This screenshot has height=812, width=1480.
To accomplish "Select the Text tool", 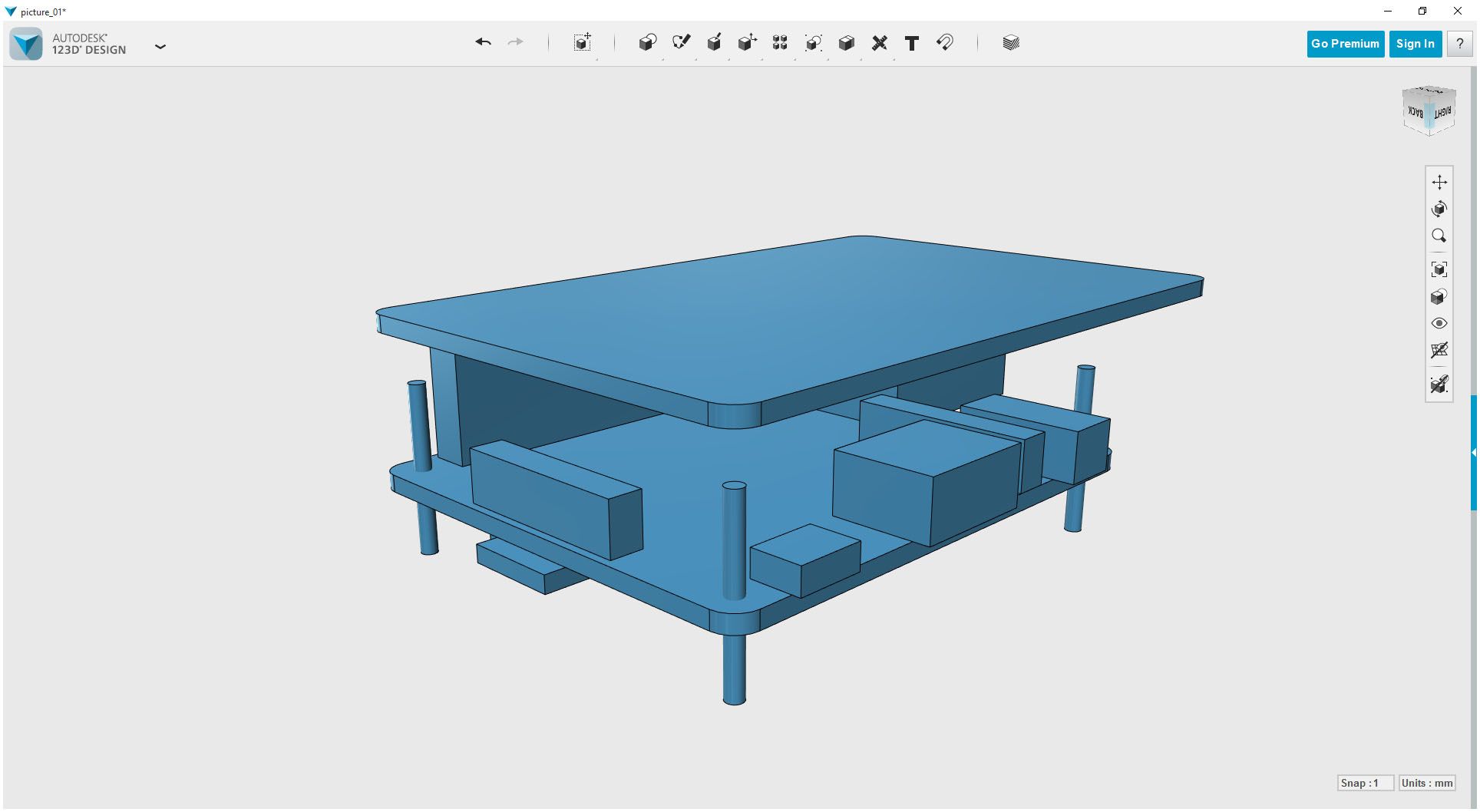I will pos(912,44).
